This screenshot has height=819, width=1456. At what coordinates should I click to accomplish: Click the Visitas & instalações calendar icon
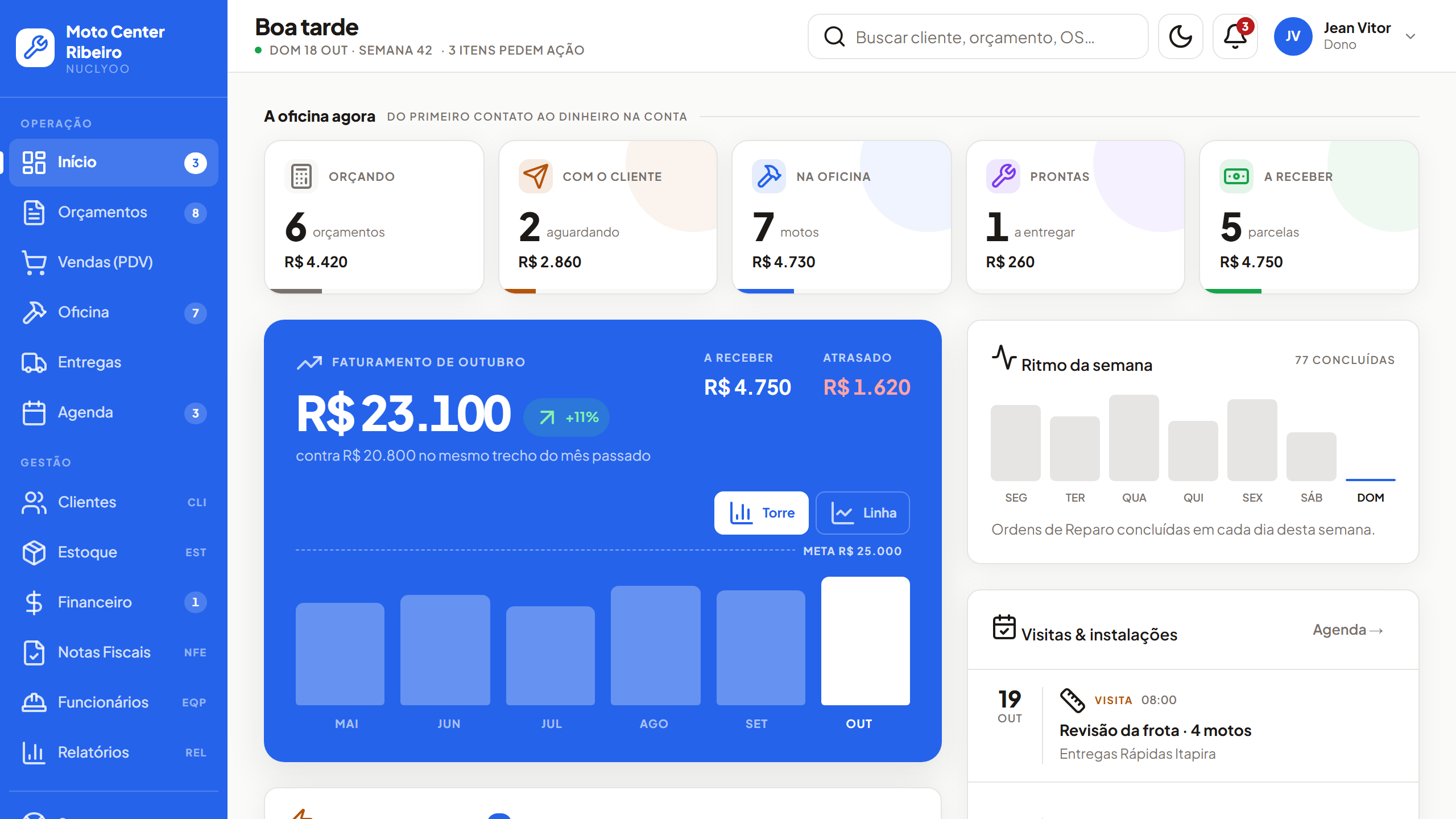(1004, 627)
